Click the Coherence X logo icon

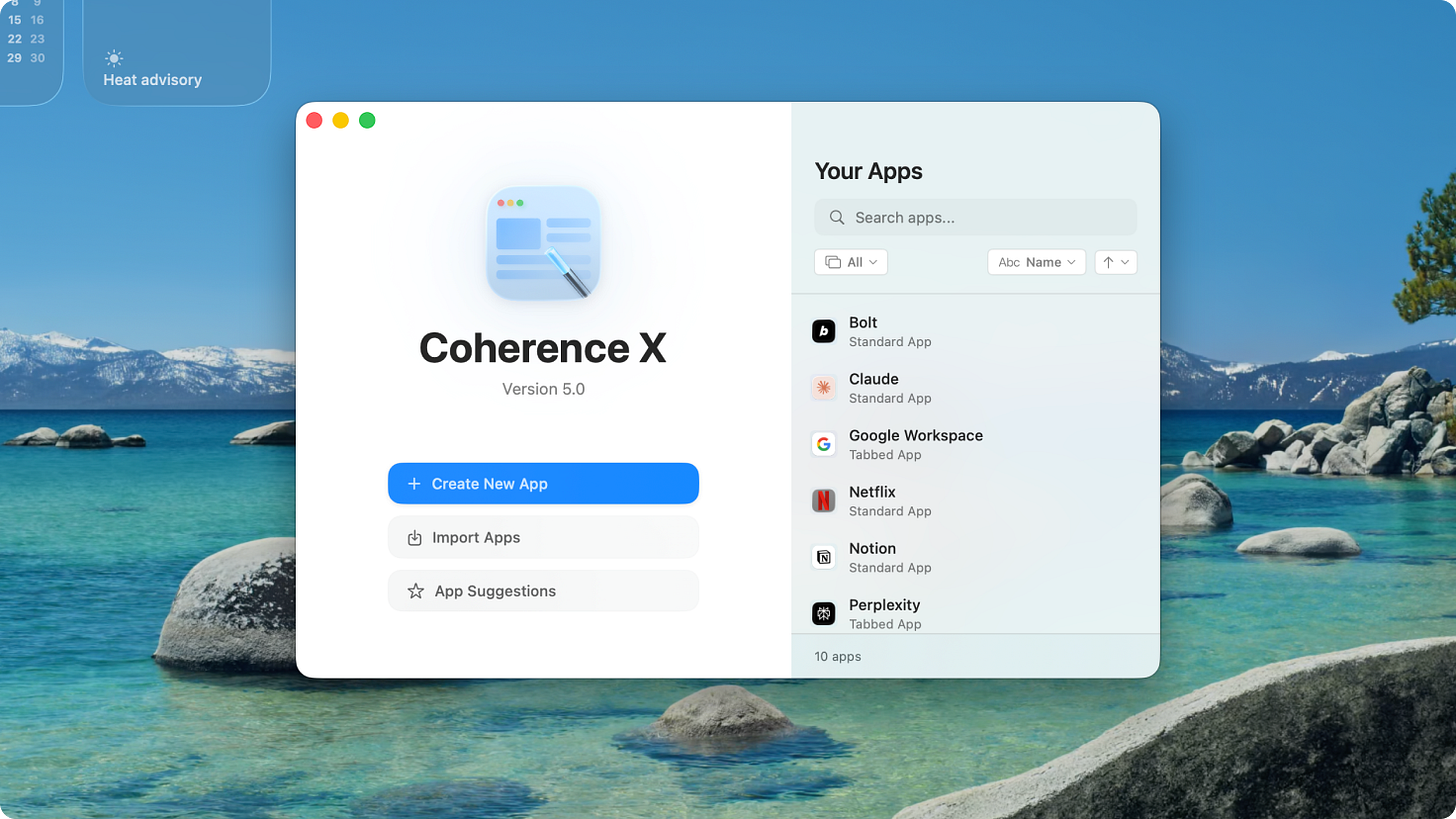[x=543, y=243]
